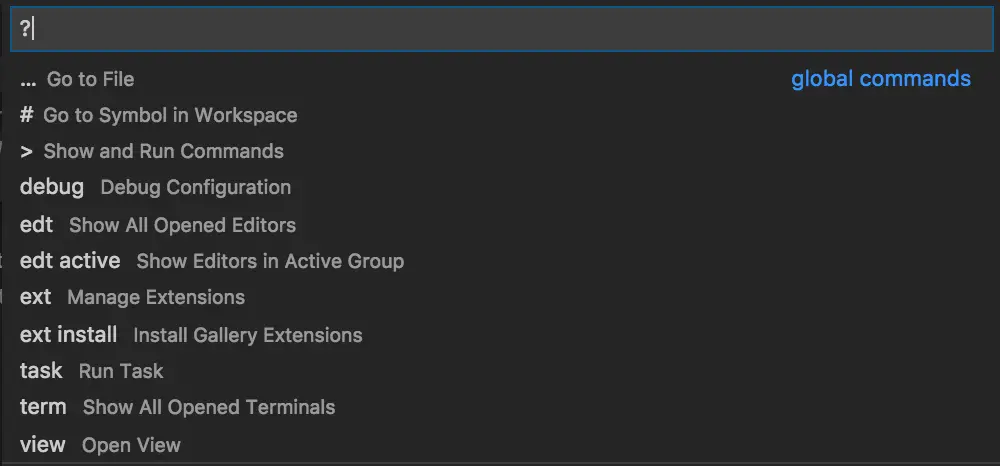This screenshot has width=1000, height=466.
Task: Pick Show and Run Commands
Action: tap(163, 151)
